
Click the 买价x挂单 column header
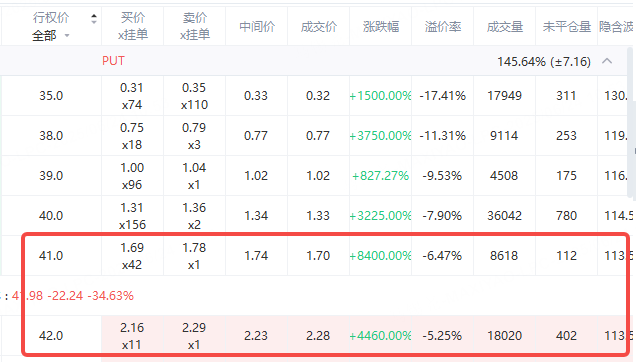tap(133, 26)
